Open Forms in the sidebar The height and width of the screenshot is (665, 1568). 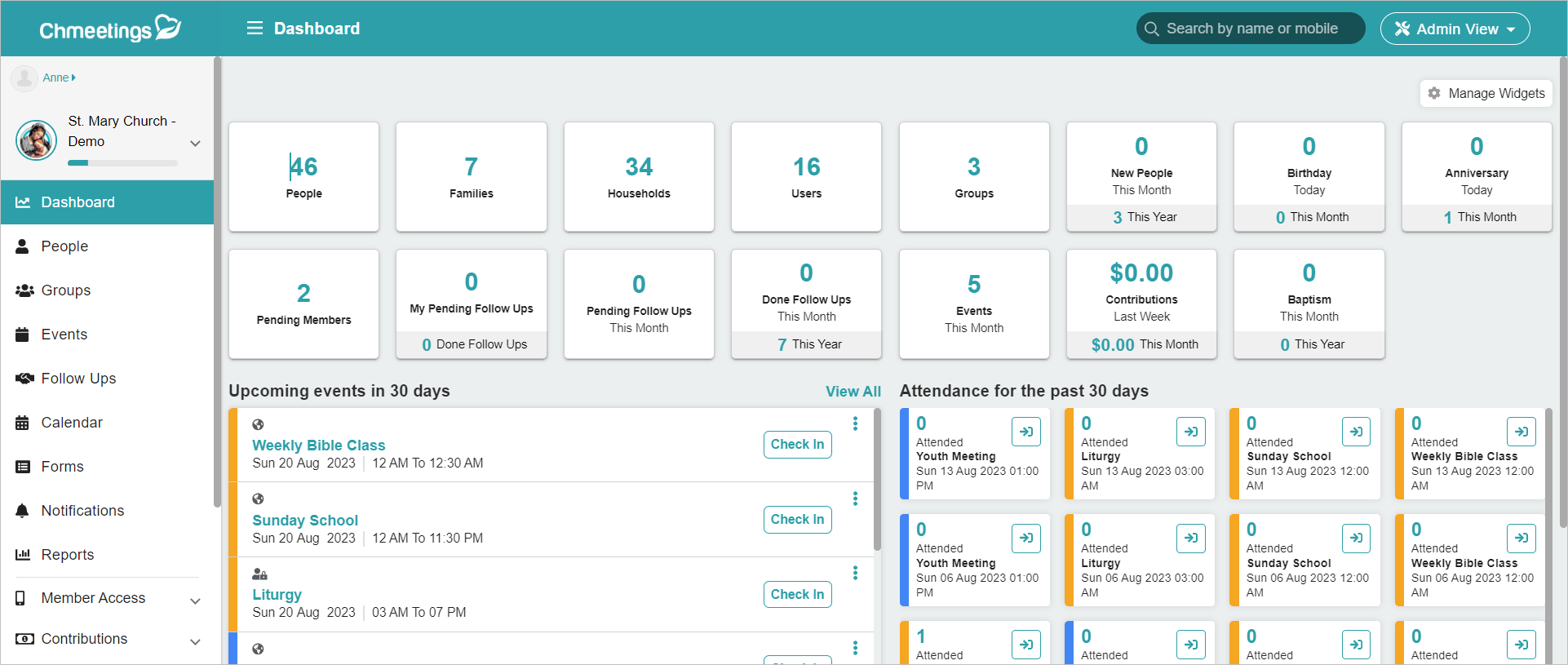click(107, 467)
